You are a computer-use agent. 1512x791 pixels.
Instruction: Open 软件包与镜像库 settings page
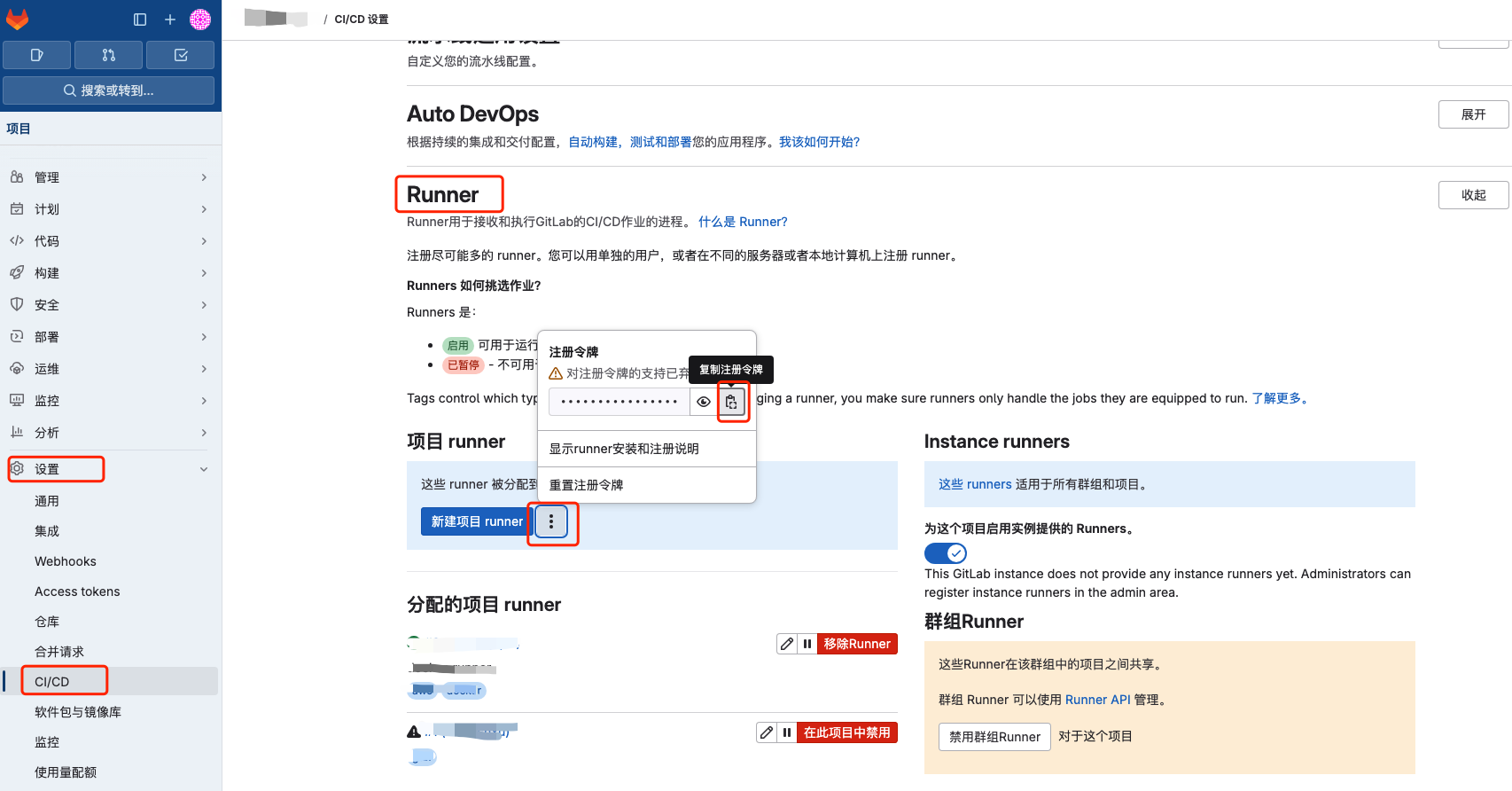[111, 712]
